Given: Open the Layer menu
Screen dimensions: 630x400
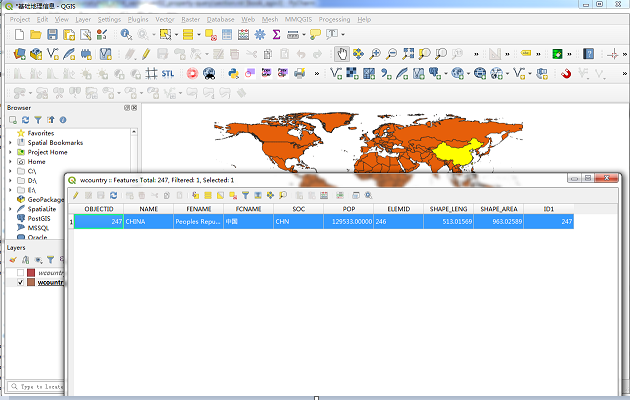Looking at the screenshot, I should [83, 19].
